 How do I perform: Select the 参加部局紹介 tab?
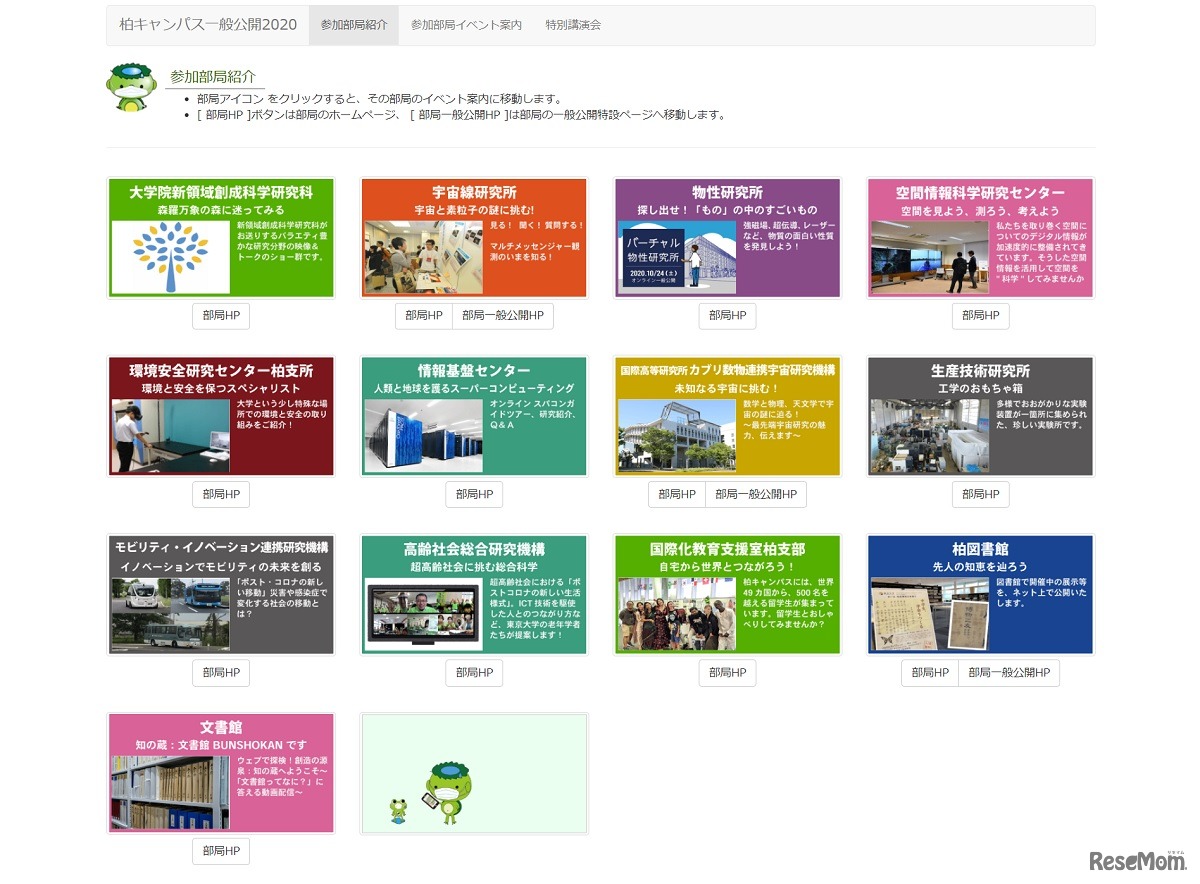(x=353, y=25)
